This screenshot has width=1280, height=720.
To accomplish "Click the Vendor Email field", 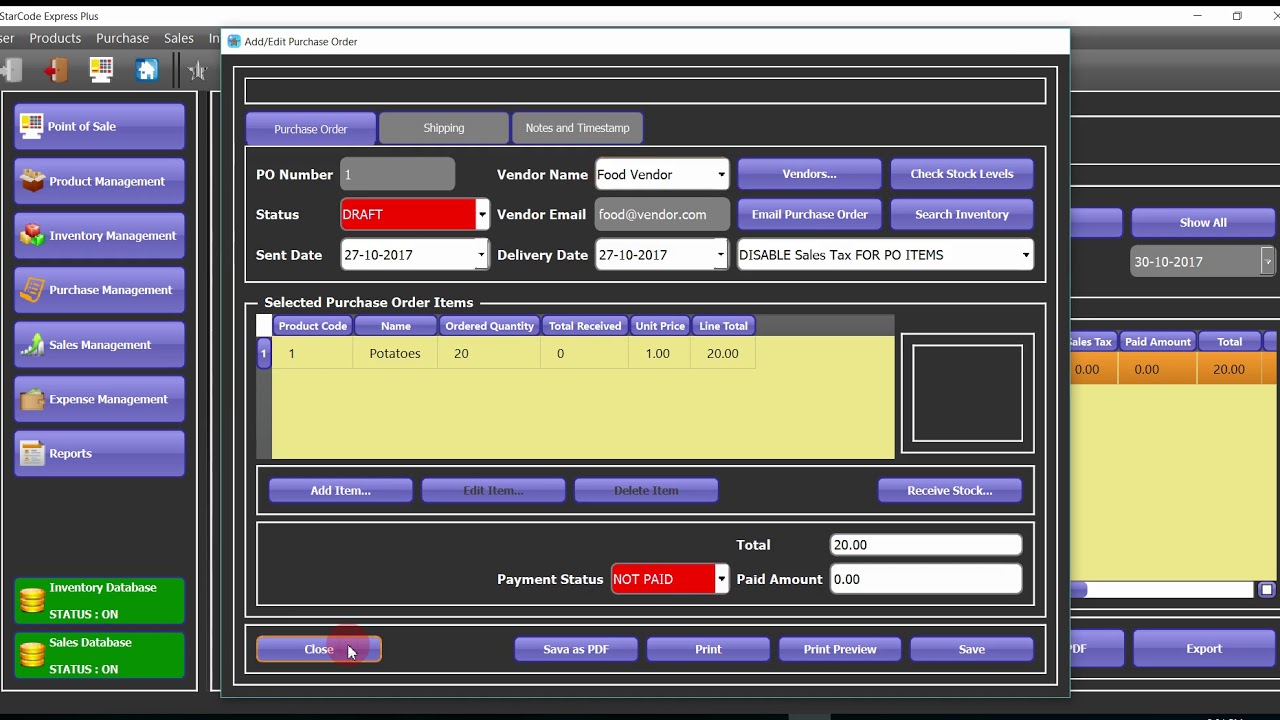I will 662,214.
